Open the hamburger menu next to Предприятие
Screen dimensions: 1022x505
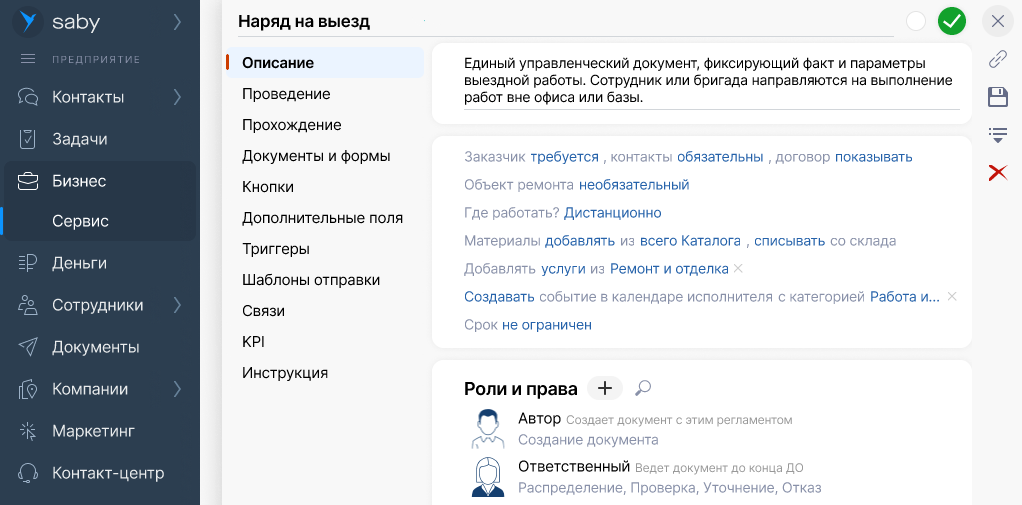[x=28, y=59]
